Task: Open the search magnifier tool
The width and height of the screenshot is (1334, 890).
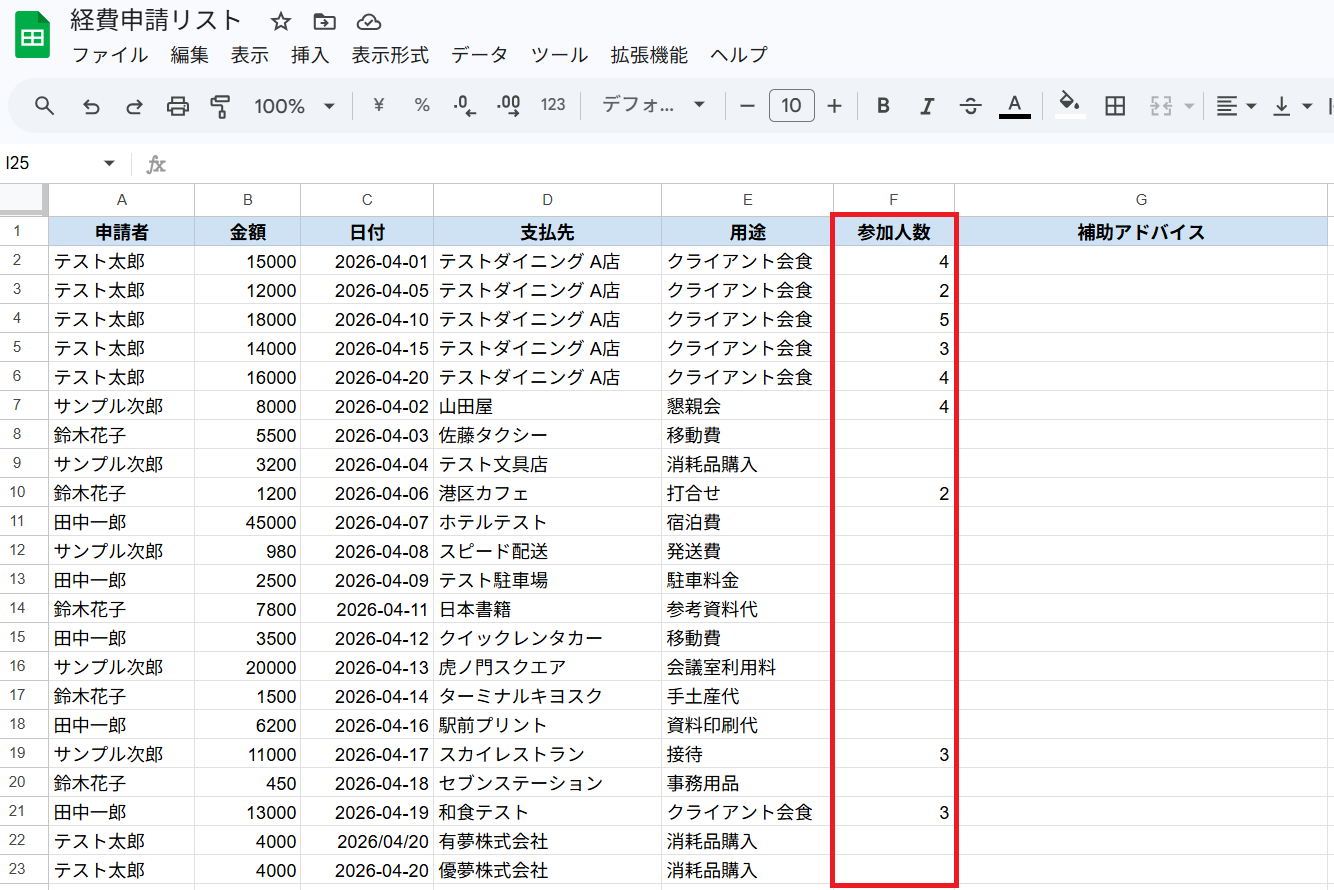Action: (44, 105)
